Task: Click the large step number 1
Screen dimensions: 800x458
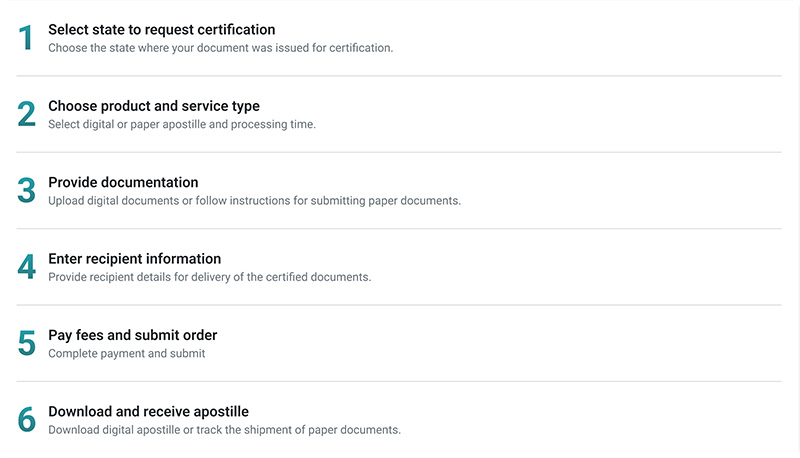Action: [27, 38]
